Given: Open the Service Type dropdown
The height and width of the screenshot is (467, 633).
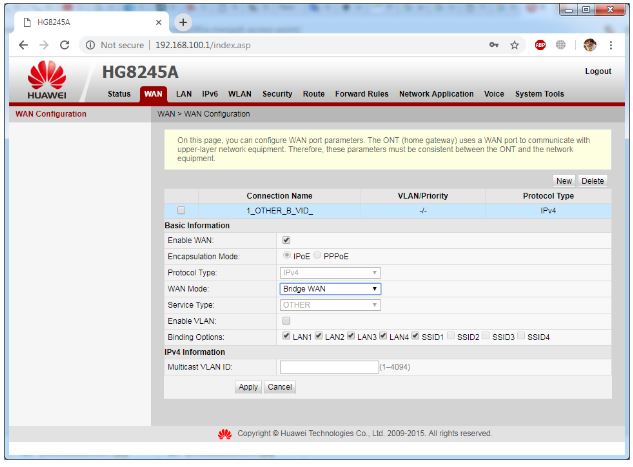Looking at the screenshot, I should pos(330,305).
